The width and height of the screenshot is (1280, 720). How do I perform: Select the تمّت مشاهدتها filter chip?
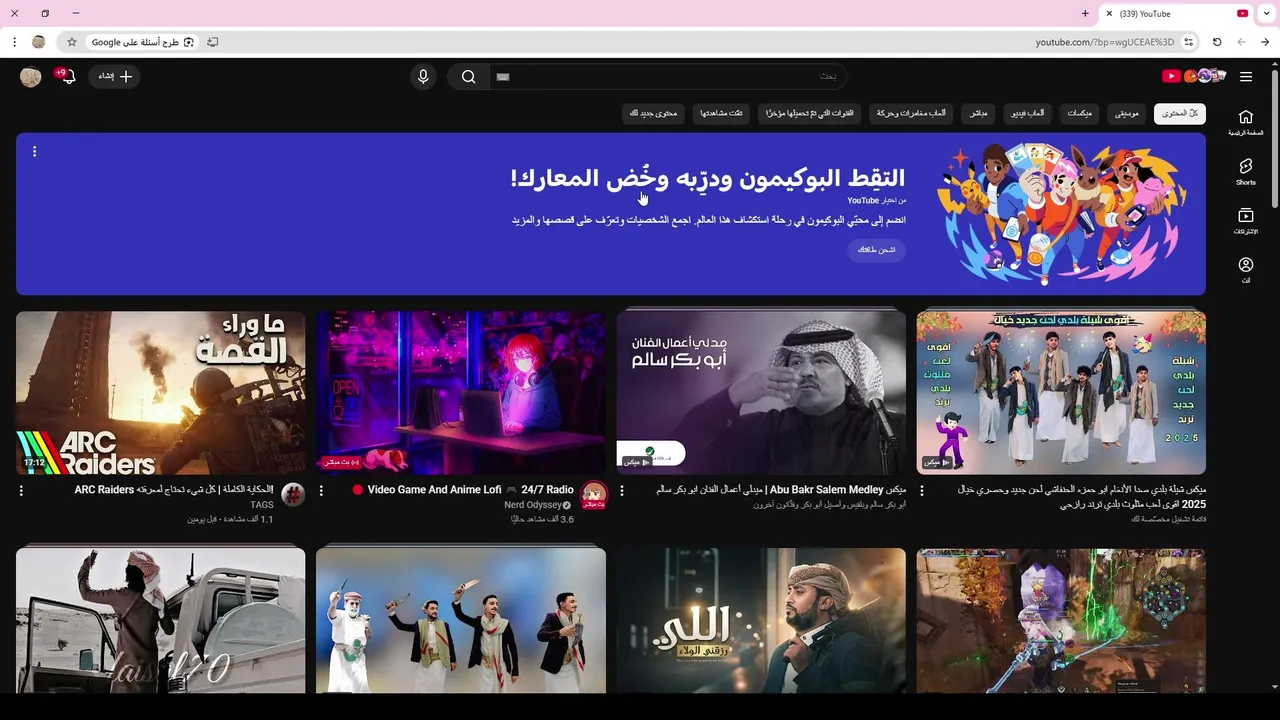722,113
